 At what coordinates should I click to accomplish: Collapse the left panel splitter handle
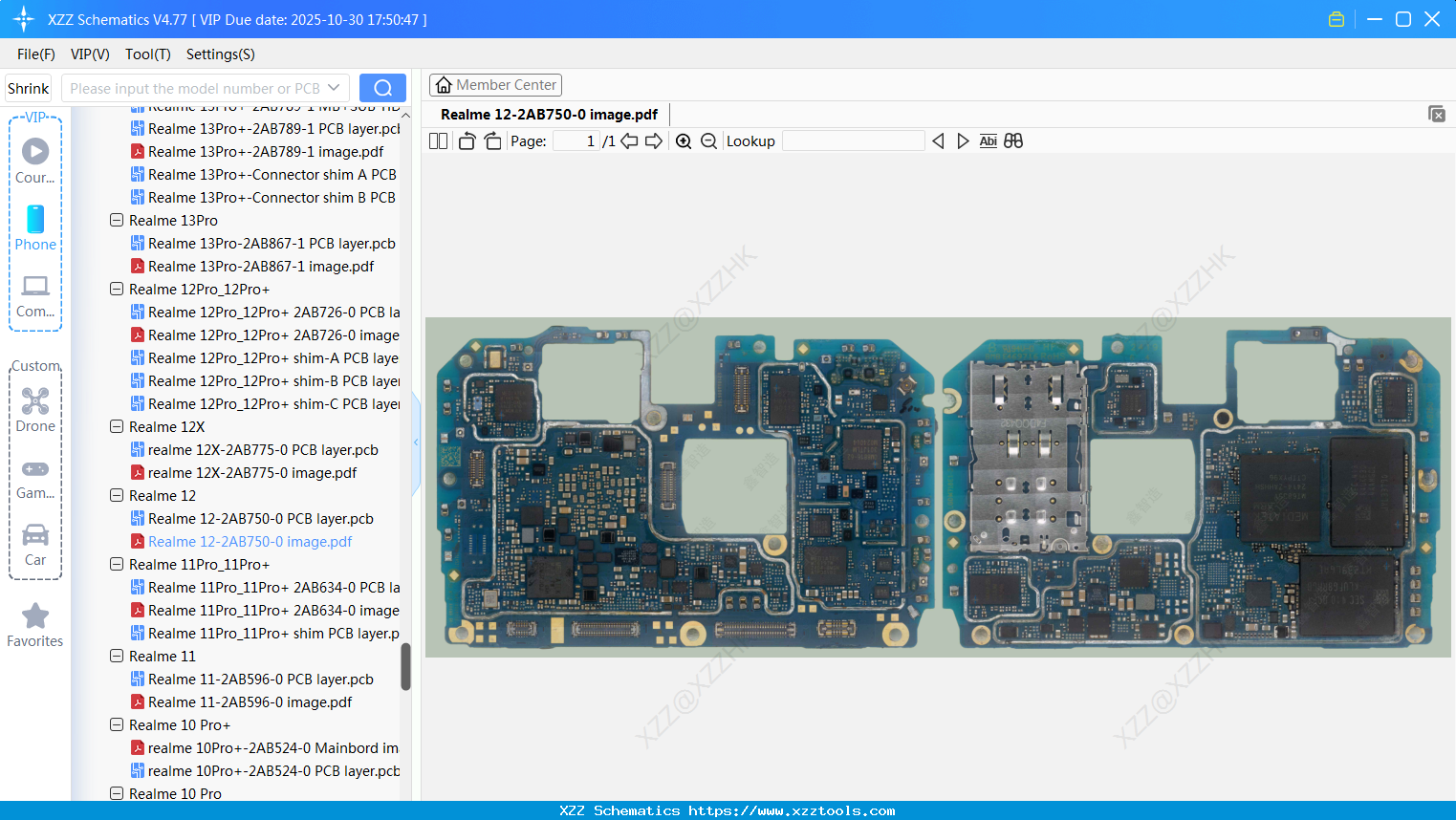click(x=416, y=442)
